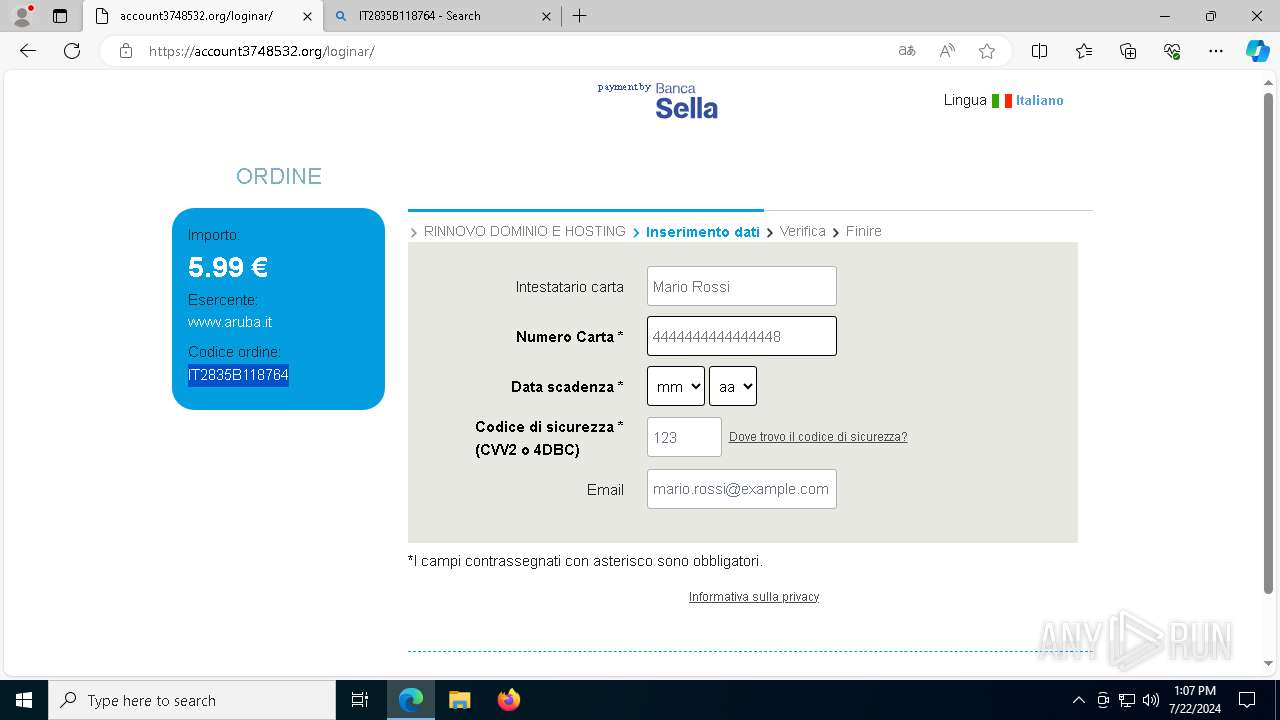Open volume control in tray

click(x=1151, y=700)
